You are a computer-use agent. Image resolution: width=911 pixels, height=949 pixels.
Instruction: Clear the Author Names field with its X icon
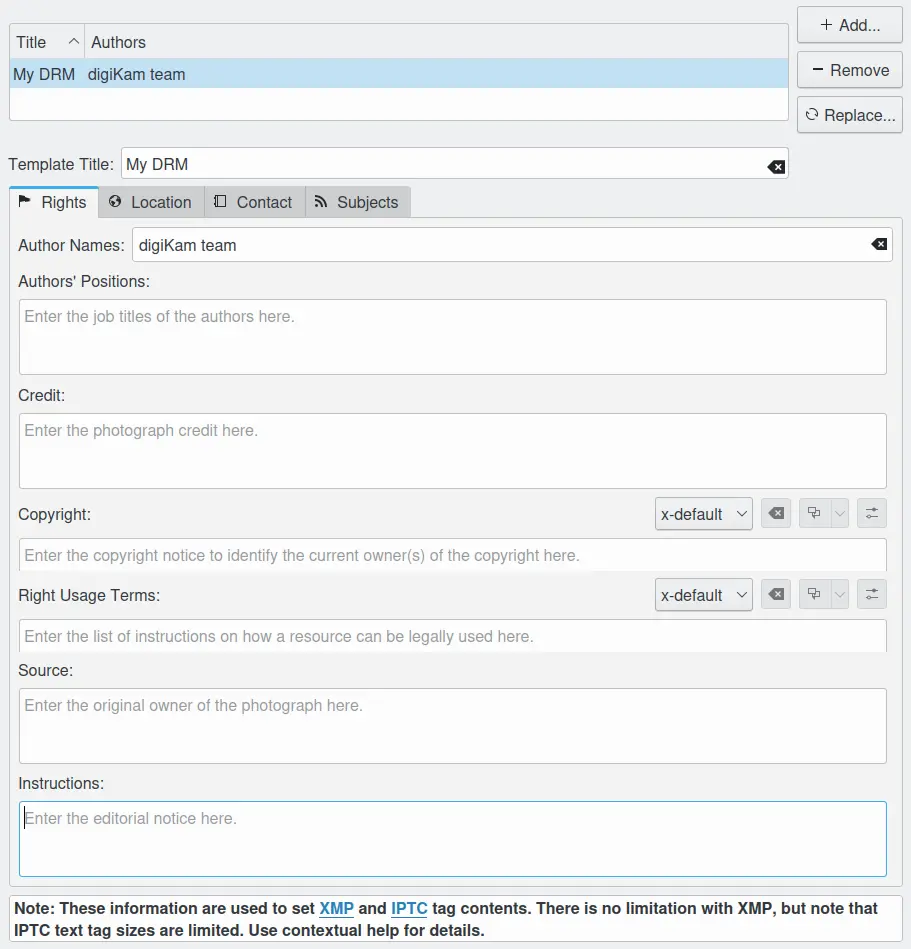[878, 245]
